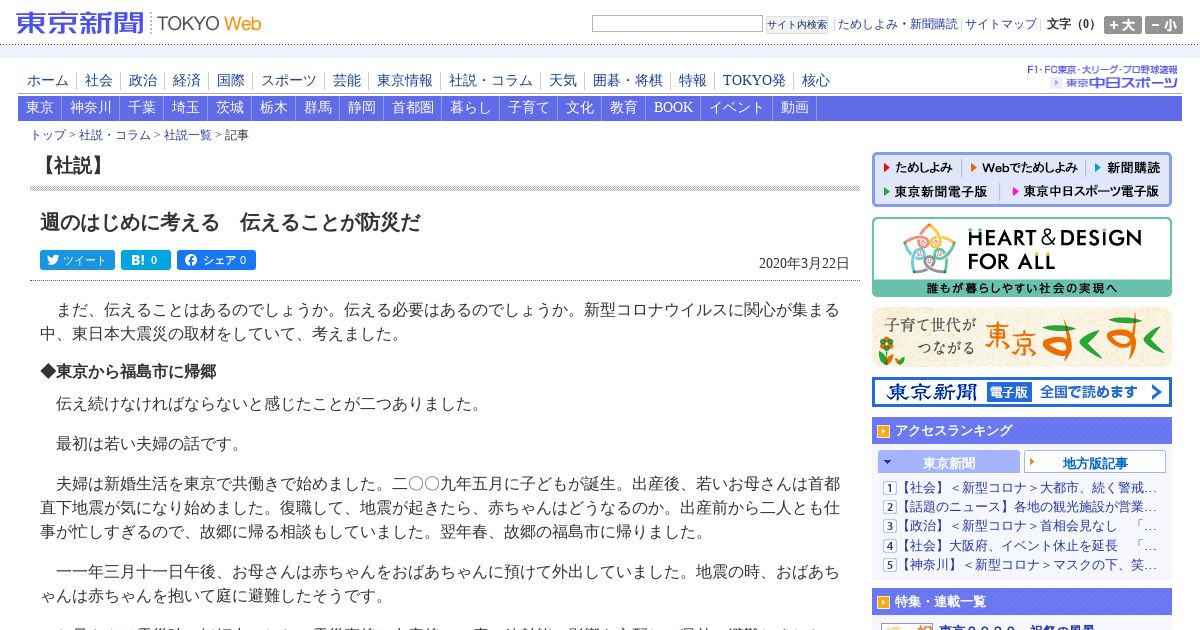Select 静岡 in the regional nav bar
This screenshot has width=1200, height=630.
[362, 108]
